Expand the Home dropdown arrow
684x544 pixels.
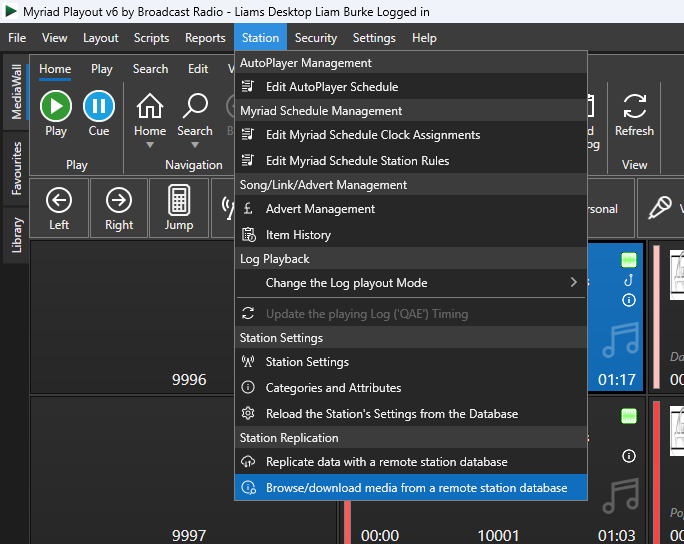click(x=150, y=145)
